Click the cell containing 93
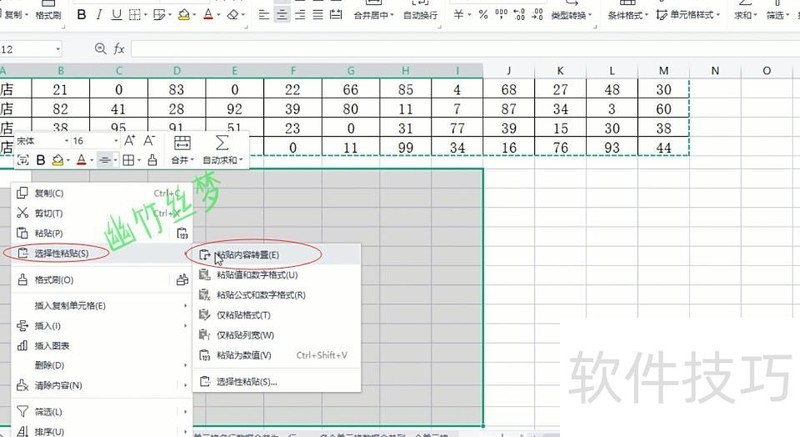This screenshot has width=800, height=437. [612, 148]
